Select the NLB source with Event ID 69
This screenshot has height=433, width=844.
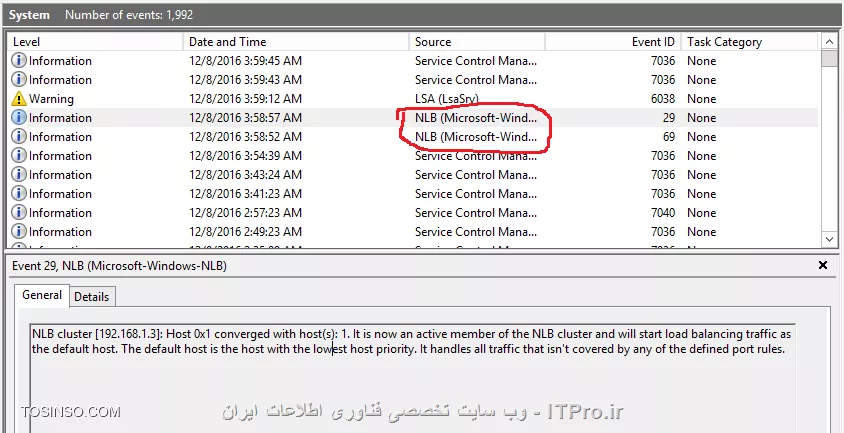[476, 137]
